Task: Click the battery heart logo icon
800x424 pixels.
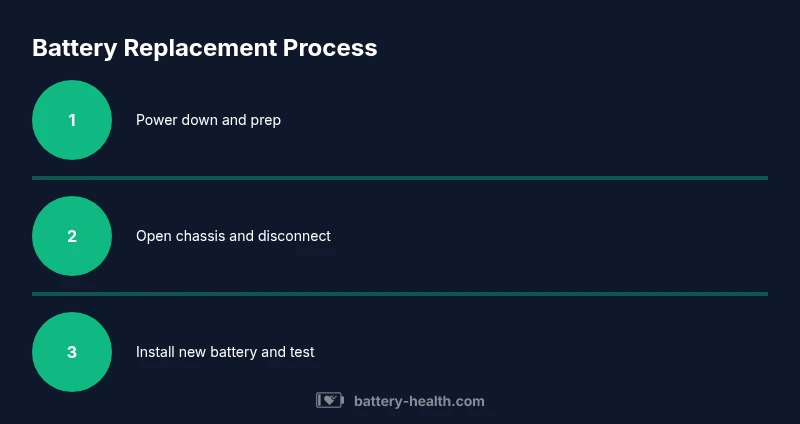Action: tap(330, 401)
